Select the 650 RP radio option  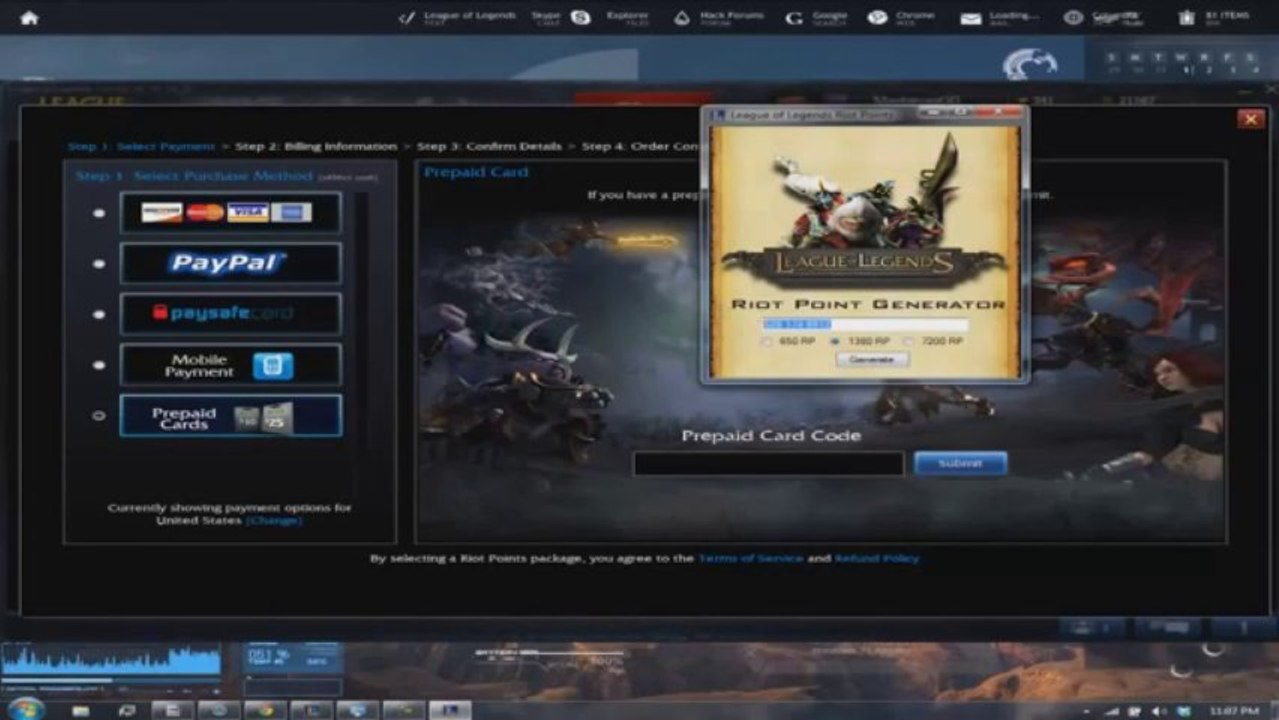pos(768,342)
